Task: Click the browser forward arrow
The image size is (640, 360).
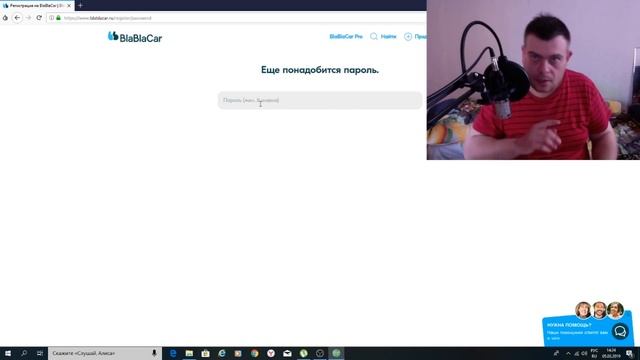Action: pyautogui.click(x=28, y=18)
